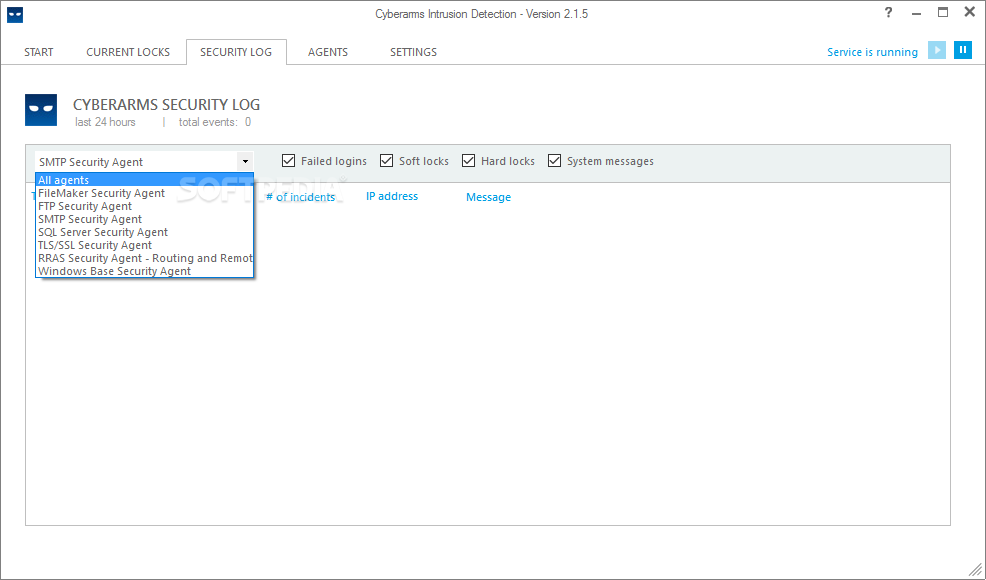Image resolution: width=986 pixels, height=580 pixels.
Task: Pick RRAS Security Agent - Routing entry
Action: [x=145, y=258]
